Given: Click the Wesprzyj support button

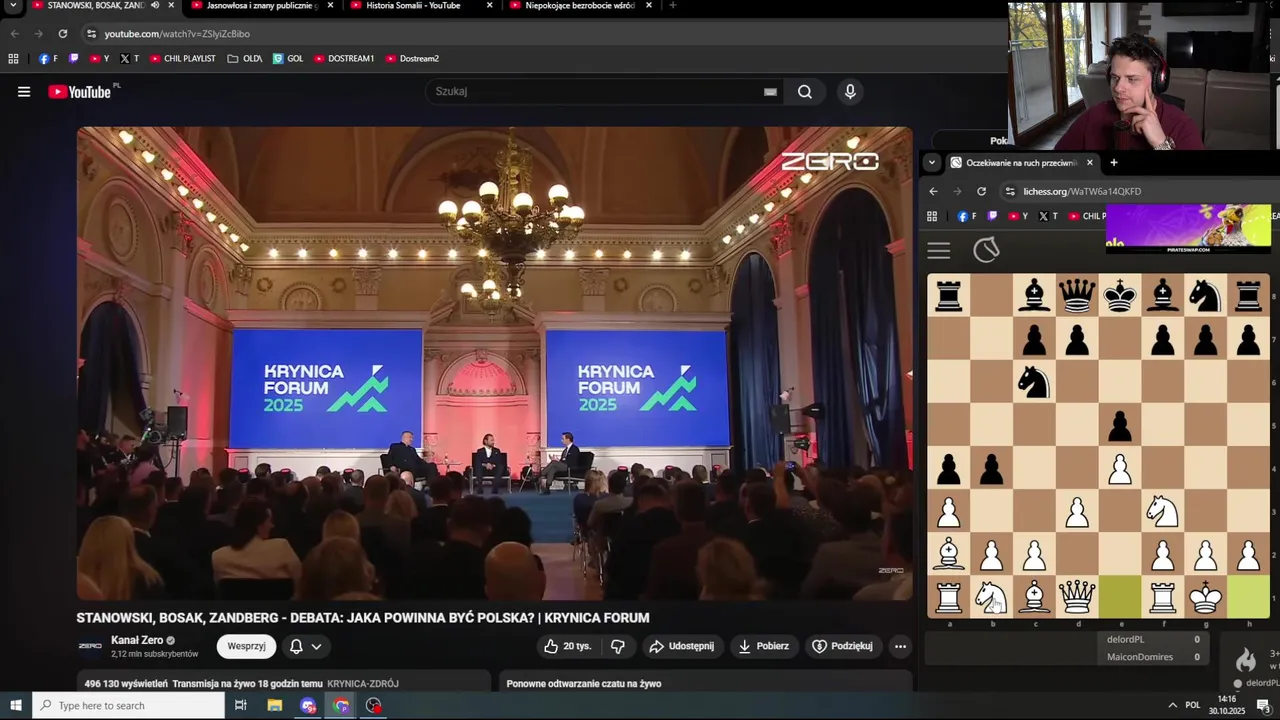Looking at the screenshot, I should [x=246, y=646].
